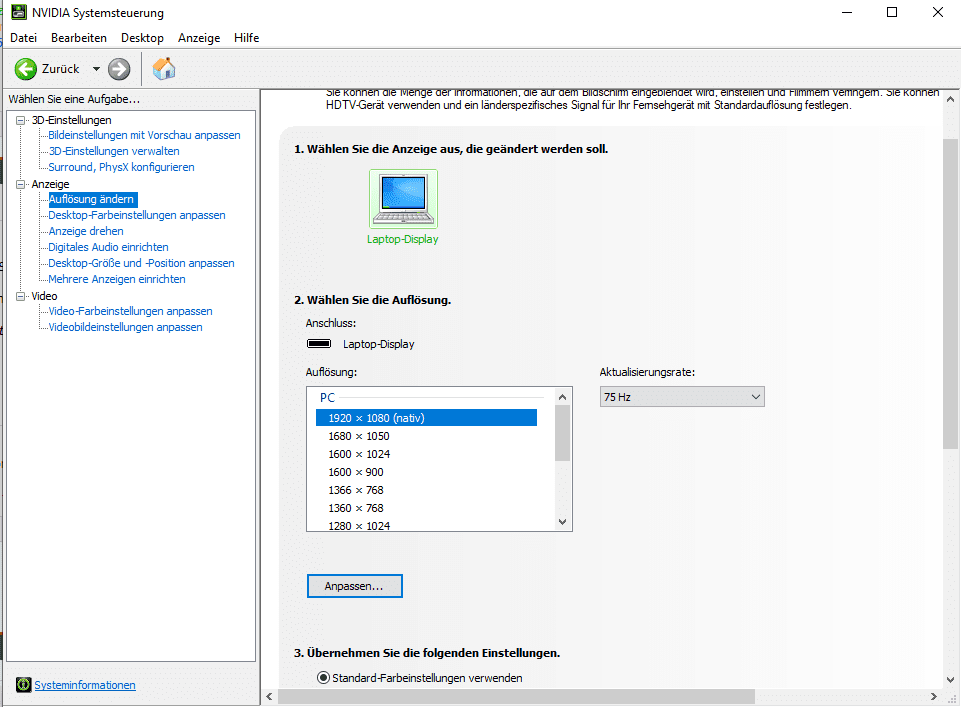Open the Systeminformationen link

(x=85, y=685)
